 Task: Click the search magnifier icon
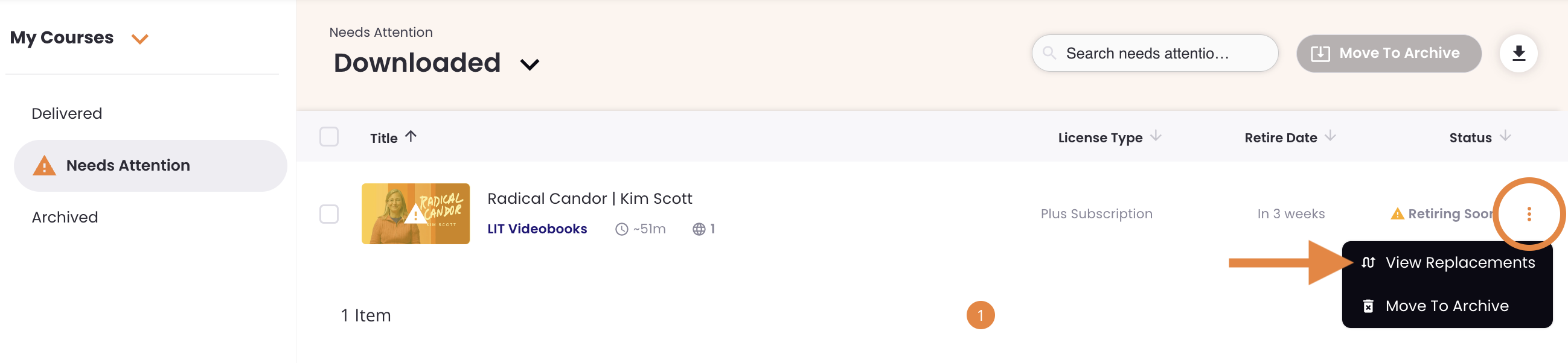[1049, 53]
